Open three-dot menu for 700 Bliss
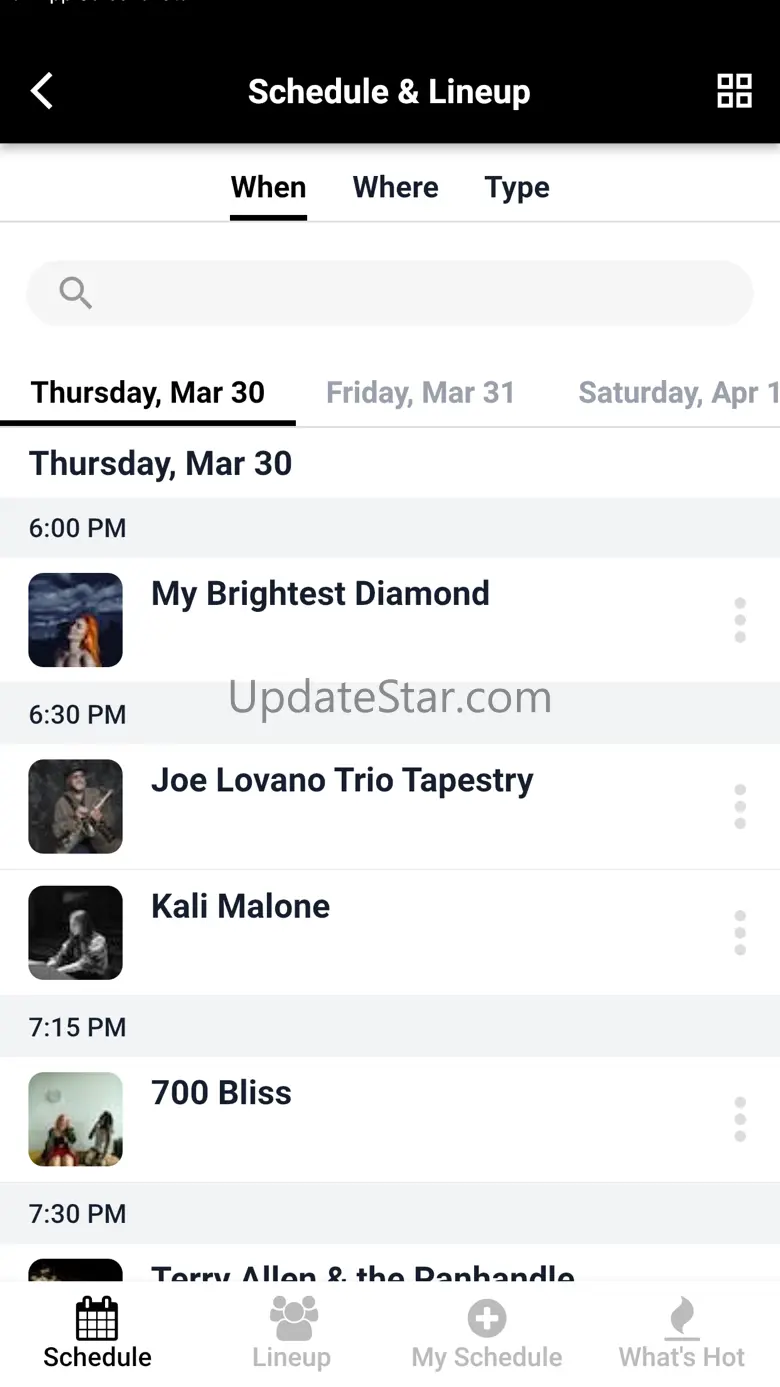This screenshot has width=780, height=1387. [740, 1119]
